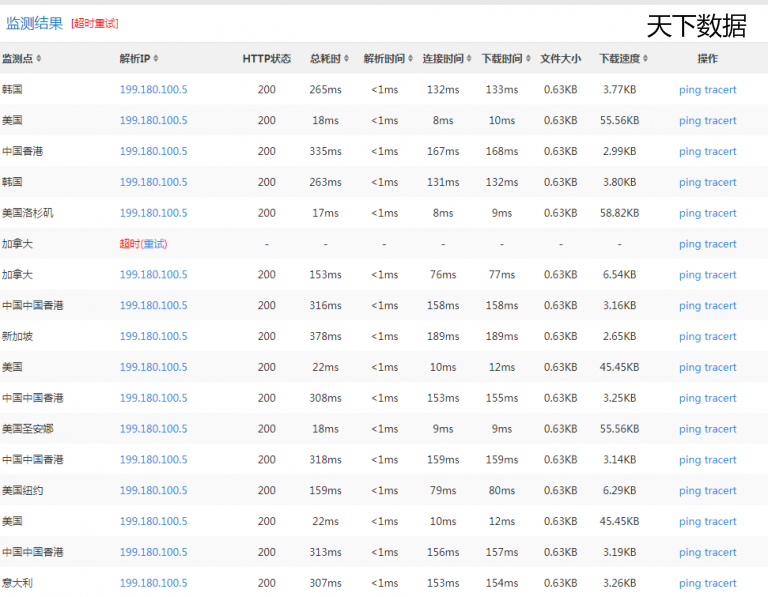Click the 天下数据 logo text
The height and width of the screenshot is (597, 768).
point(696,26)
